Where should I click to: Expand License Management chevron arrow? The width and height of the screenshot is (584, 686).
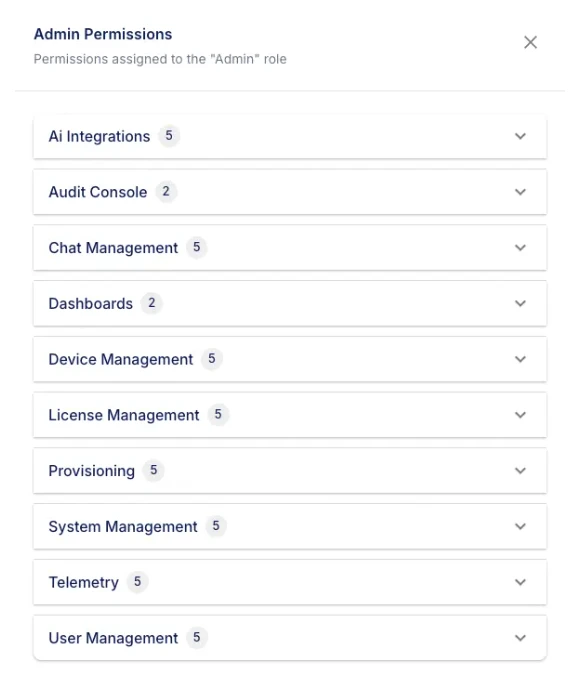pyautogui.click(x=520, y=415)
